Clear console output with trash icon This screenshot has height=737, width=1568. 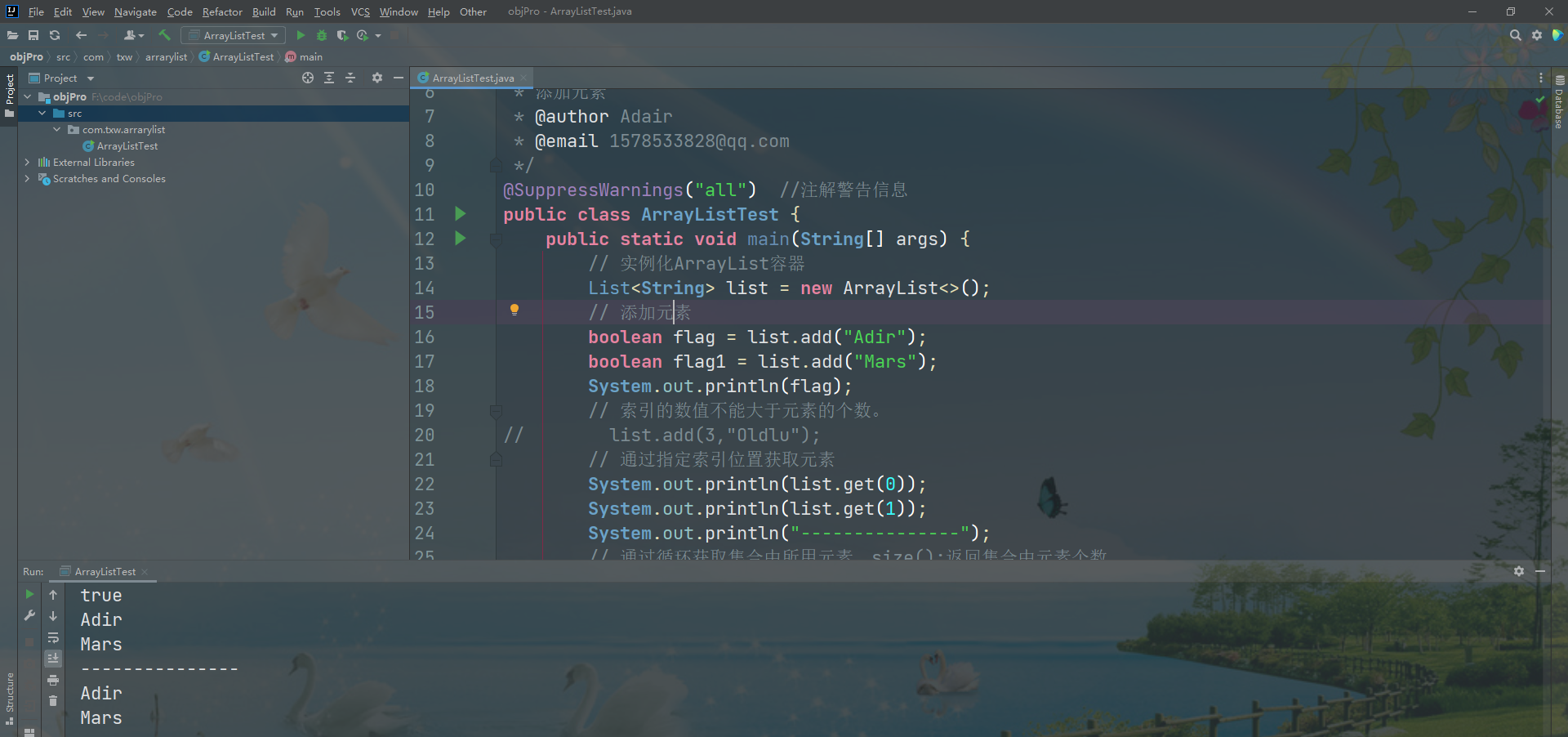pos(53,700)
